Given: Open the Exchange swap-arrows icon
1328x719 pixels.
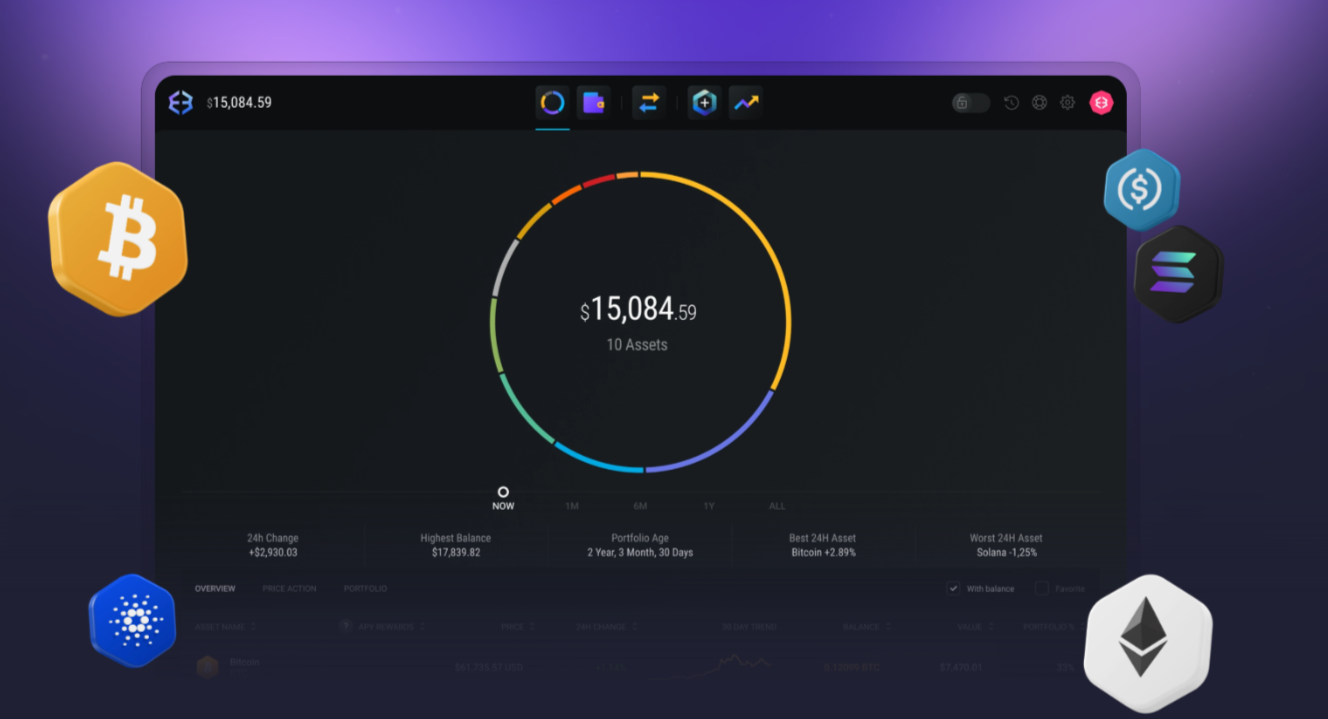Looking at the screenshot, I should (649, 102).
